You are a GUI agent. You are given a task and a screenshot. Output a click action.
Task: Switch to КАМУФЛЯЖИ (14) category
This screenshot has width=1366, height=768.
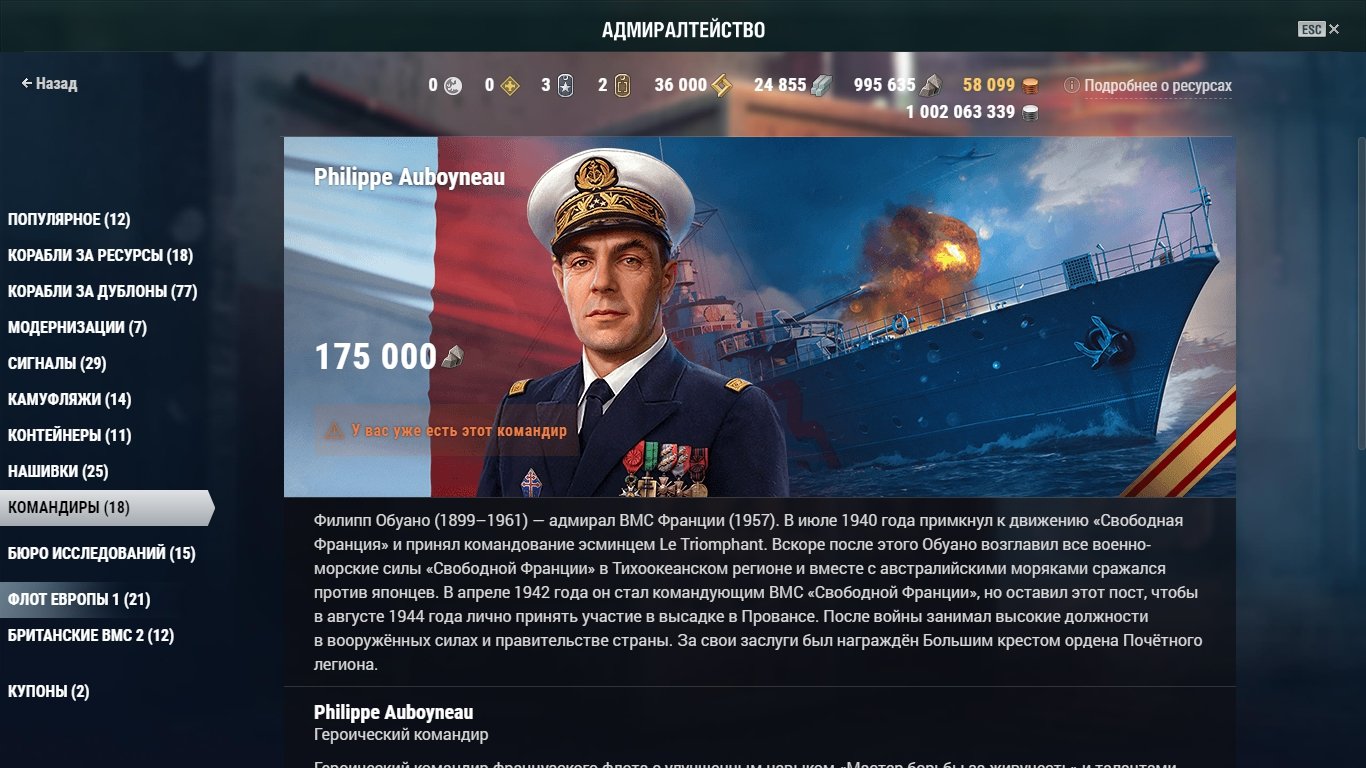[69, 399]
